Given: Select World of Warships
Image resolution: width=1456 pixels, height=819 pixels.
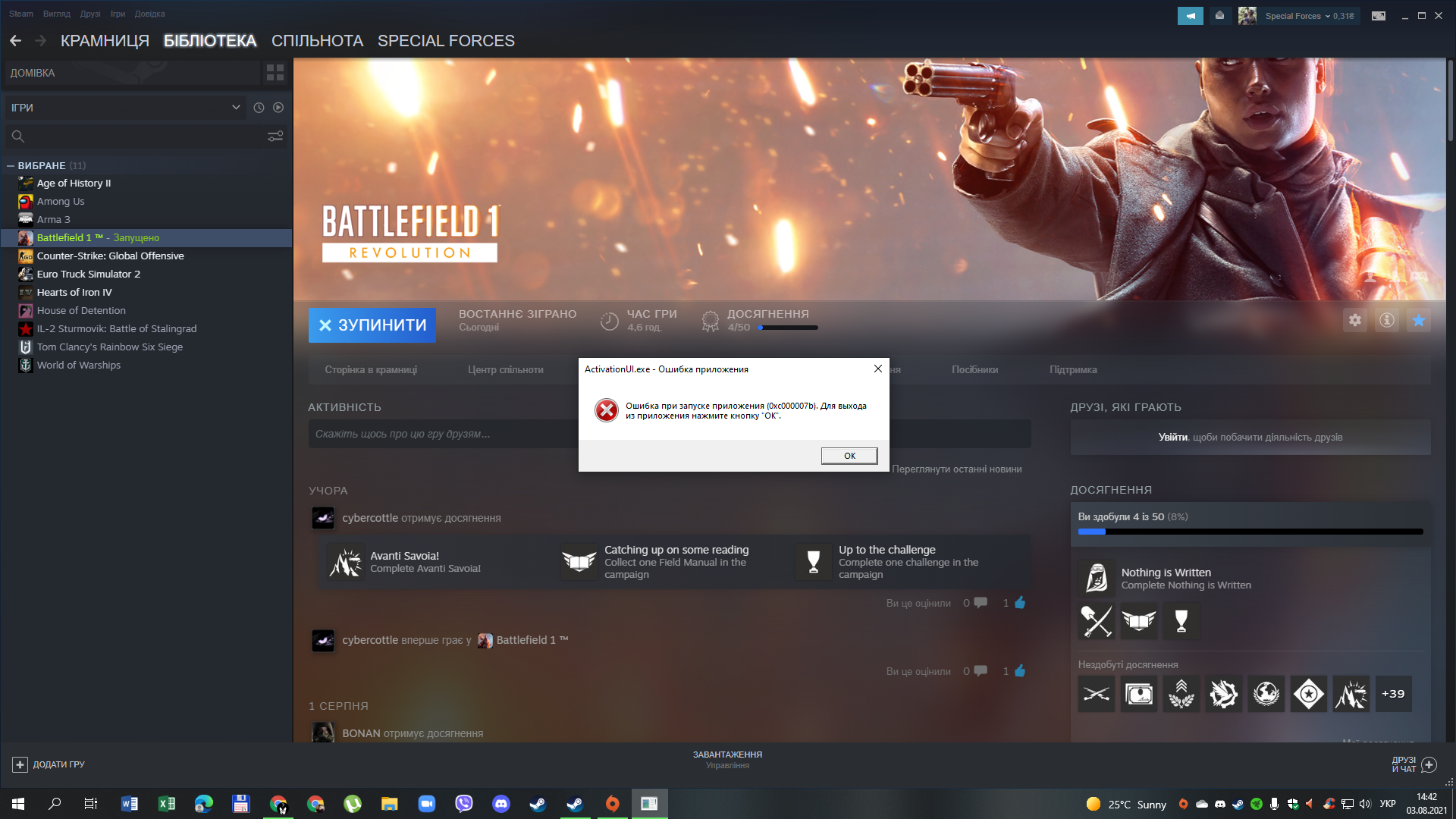Looking at the screenshot, I should [x=78, y=365].
